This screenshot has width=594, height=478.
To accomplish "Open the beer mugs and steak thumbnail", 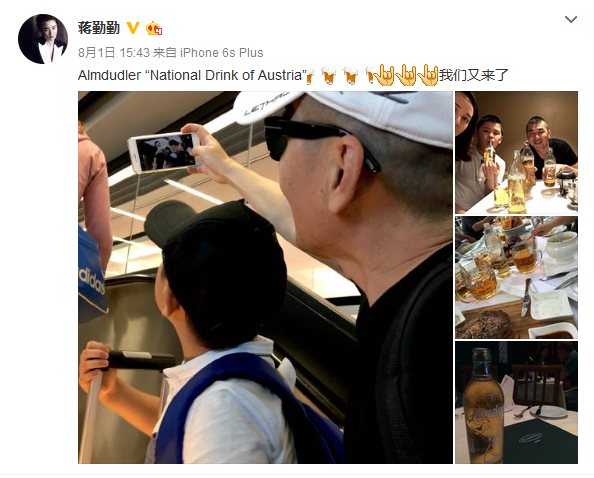I will [516, 278].
